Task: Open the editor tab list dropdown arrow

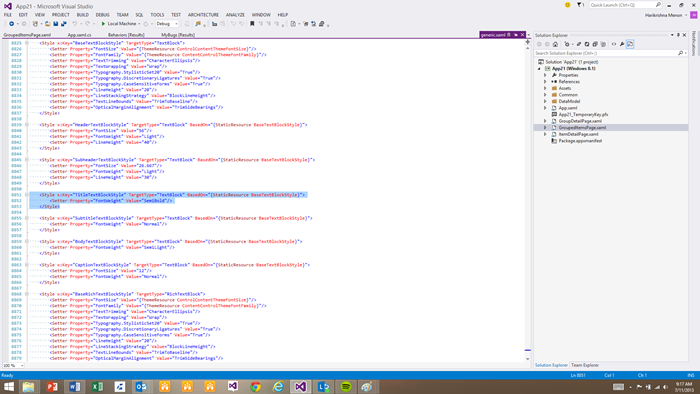Action: pos(529,35)
